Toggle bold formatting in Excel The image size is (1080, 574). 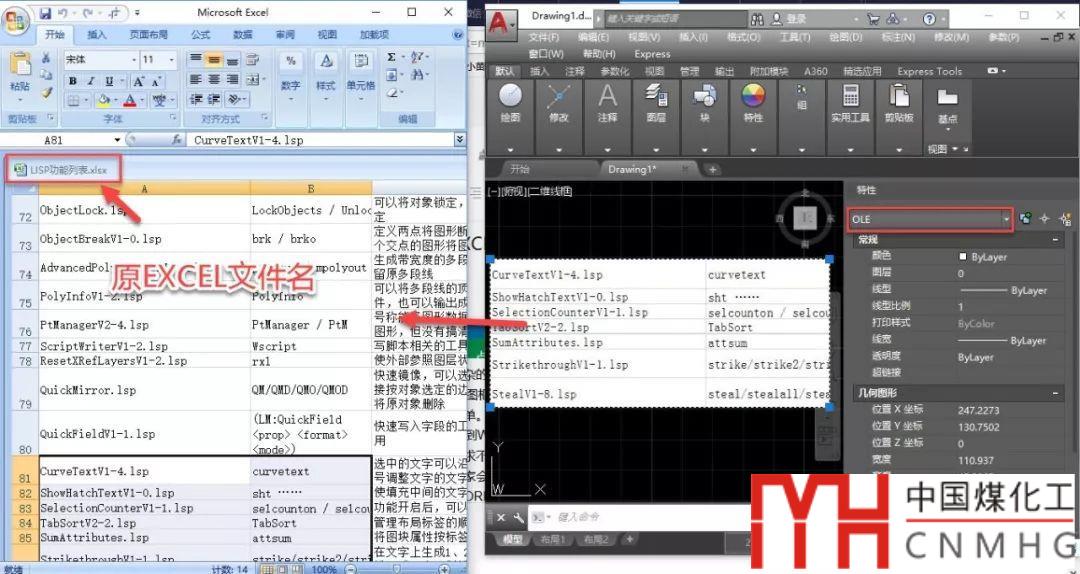click(72, 81)
